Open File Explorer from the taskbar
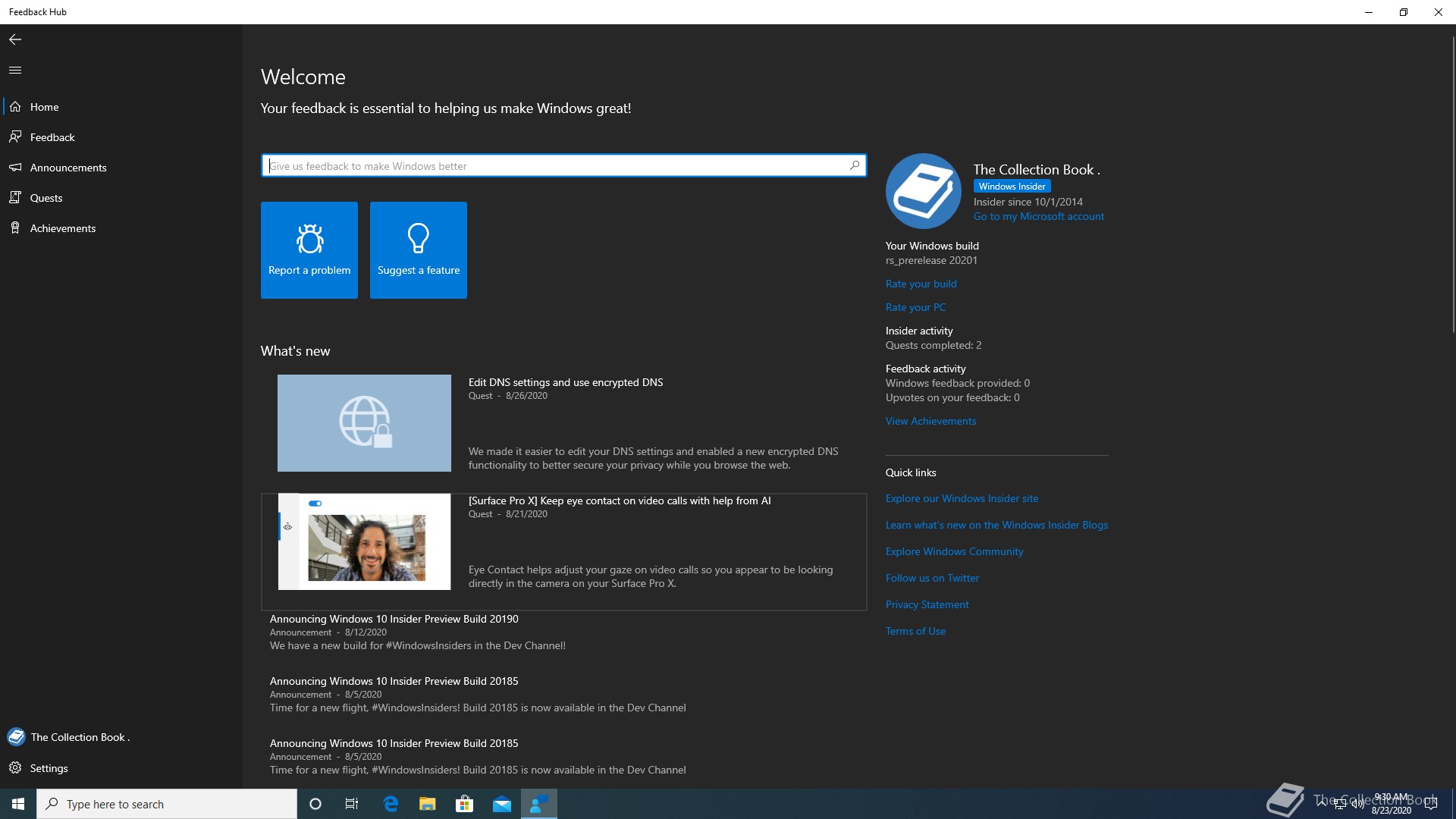1456x819 pixels. 428,804
